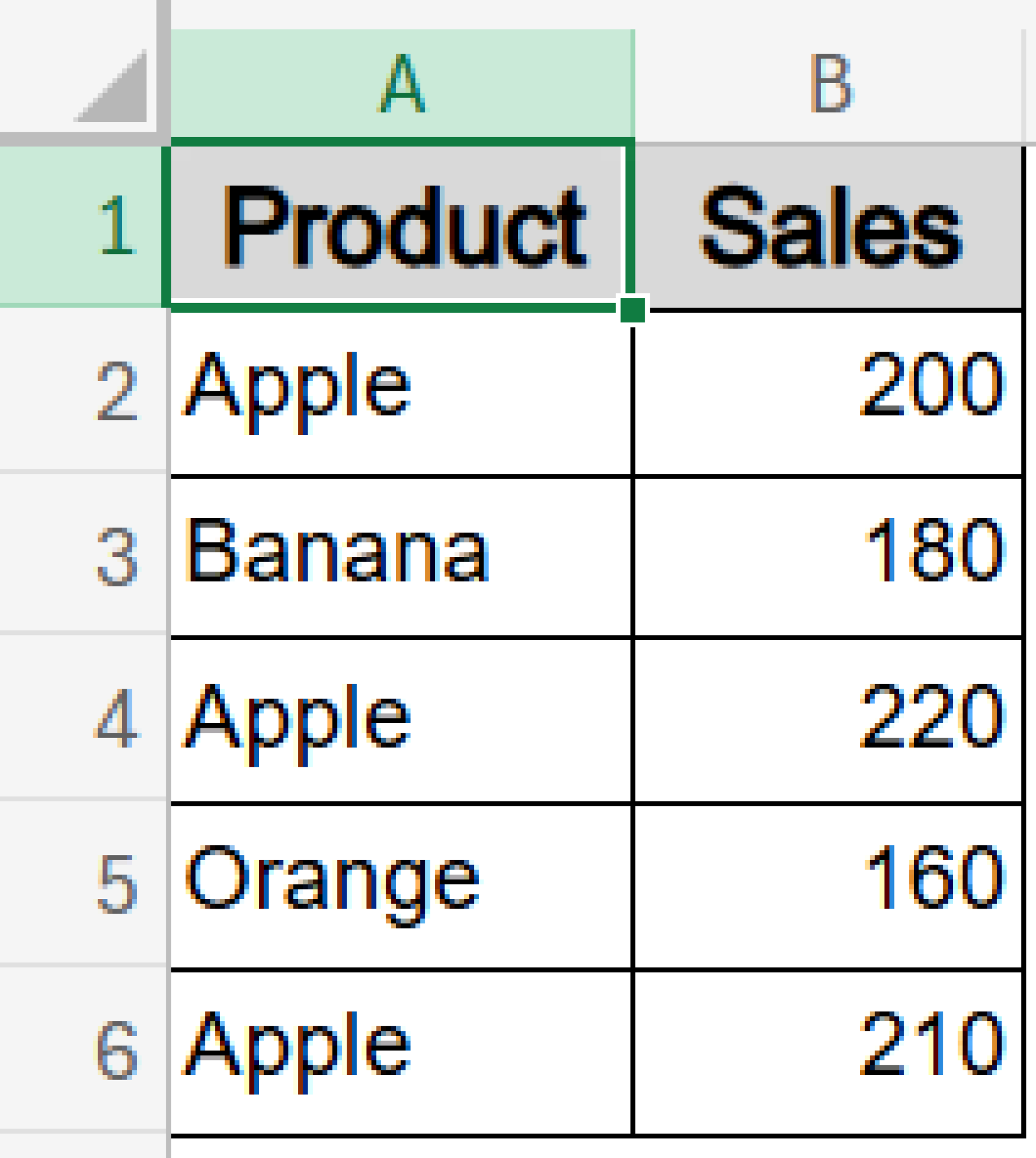Select row 4 header
This screenshot has height=1158, width=1036.
[83, 718]
